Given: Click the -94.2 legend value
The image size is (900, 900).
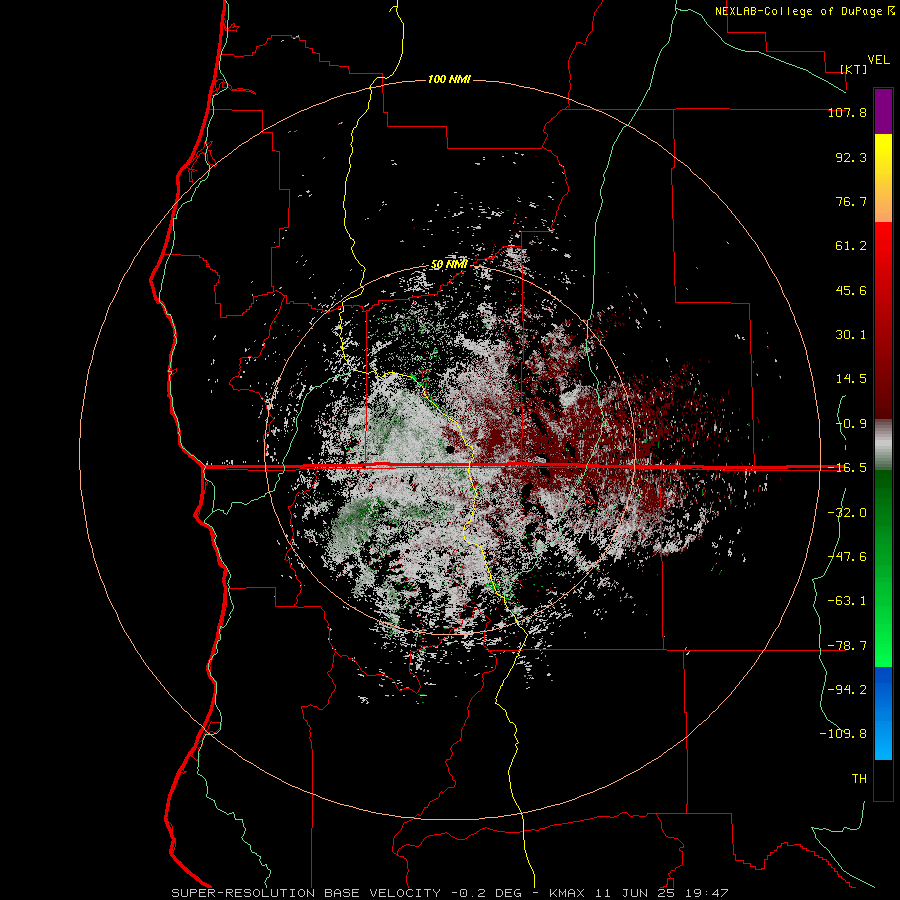Looking at the screenshot, I should click(847, 689).
